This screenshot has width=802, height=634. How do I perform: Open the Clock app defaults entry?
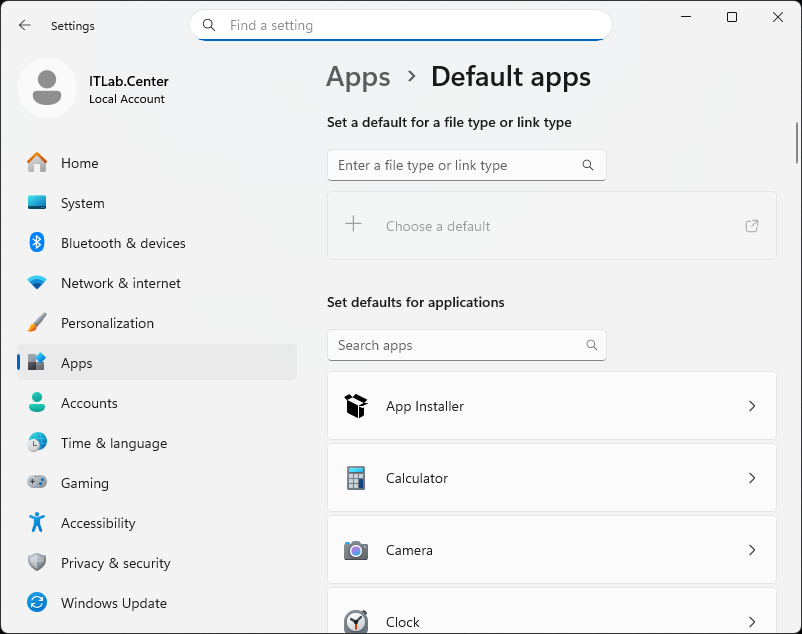pyautogui.click(x=551, y=620)
